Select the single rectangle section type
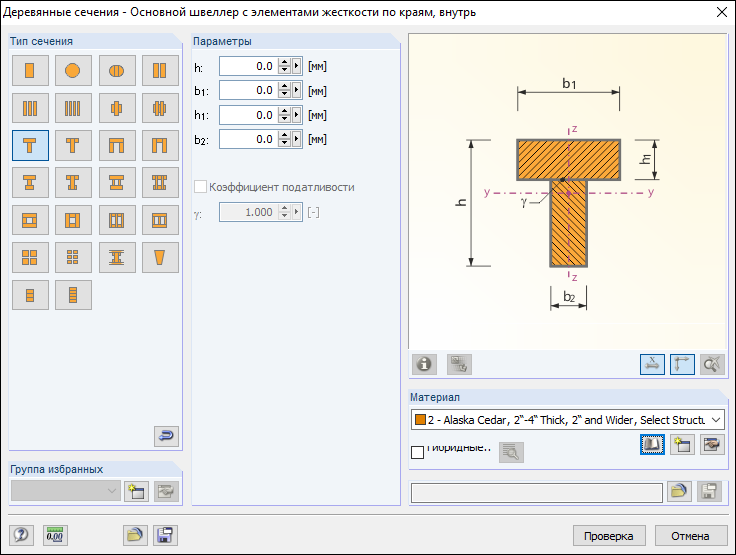736x555 pixels. click(30, 70)
